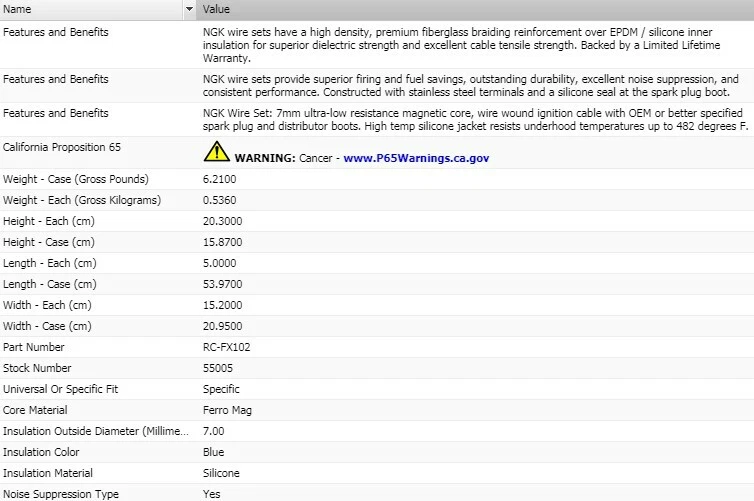Select Height - Case (cm) label
The height and width of the screenshot is (501, 754).
(x=49, y=242)
